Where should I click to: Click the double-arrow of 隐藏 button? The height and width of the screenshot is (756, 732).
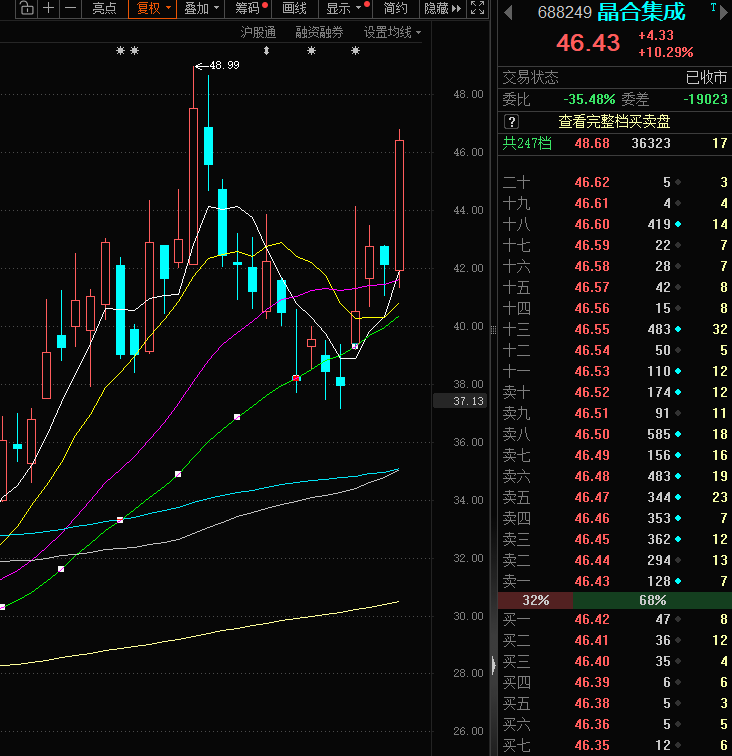coord(456,8)
